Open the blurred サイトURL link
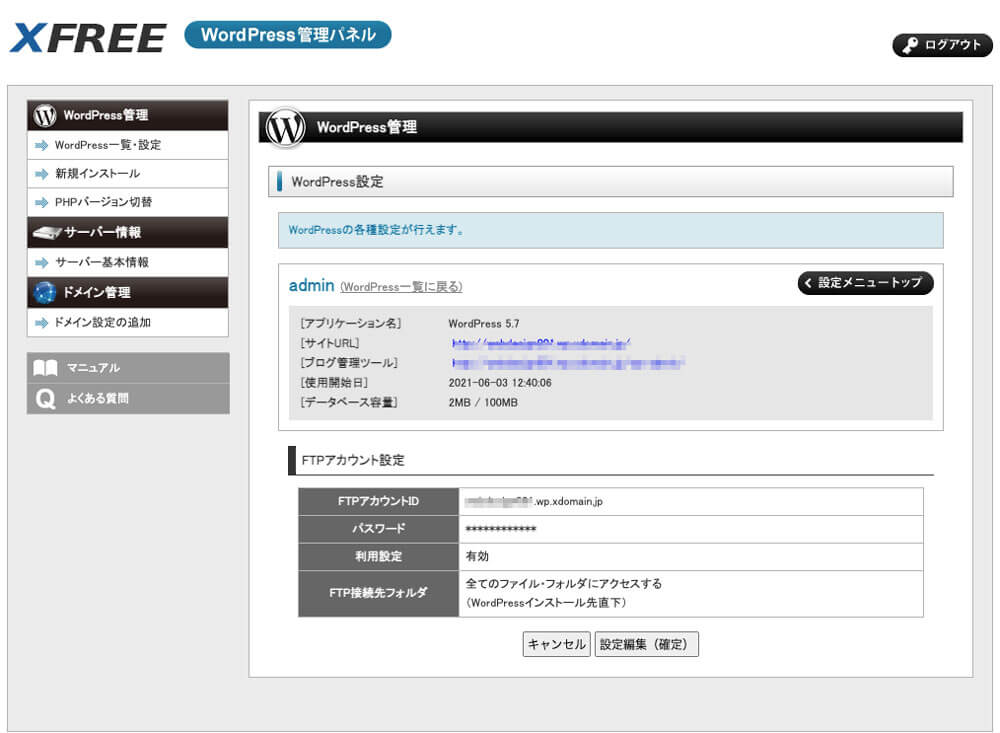 tap(540, 343)
